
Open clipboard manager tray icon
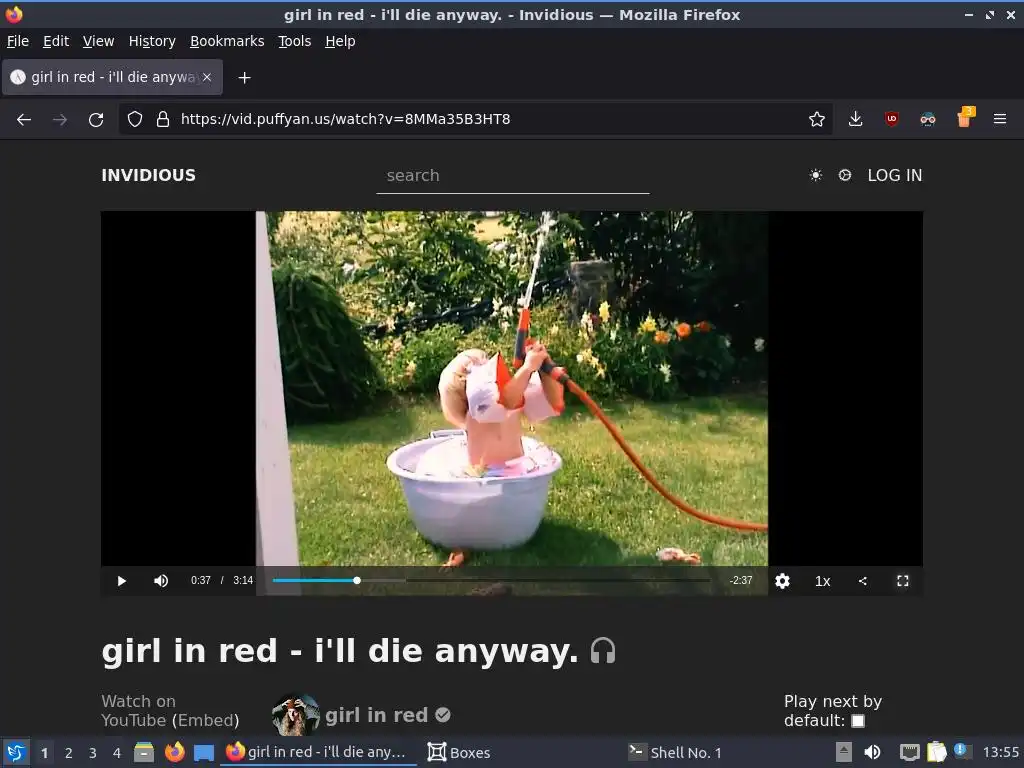point(936,752)
